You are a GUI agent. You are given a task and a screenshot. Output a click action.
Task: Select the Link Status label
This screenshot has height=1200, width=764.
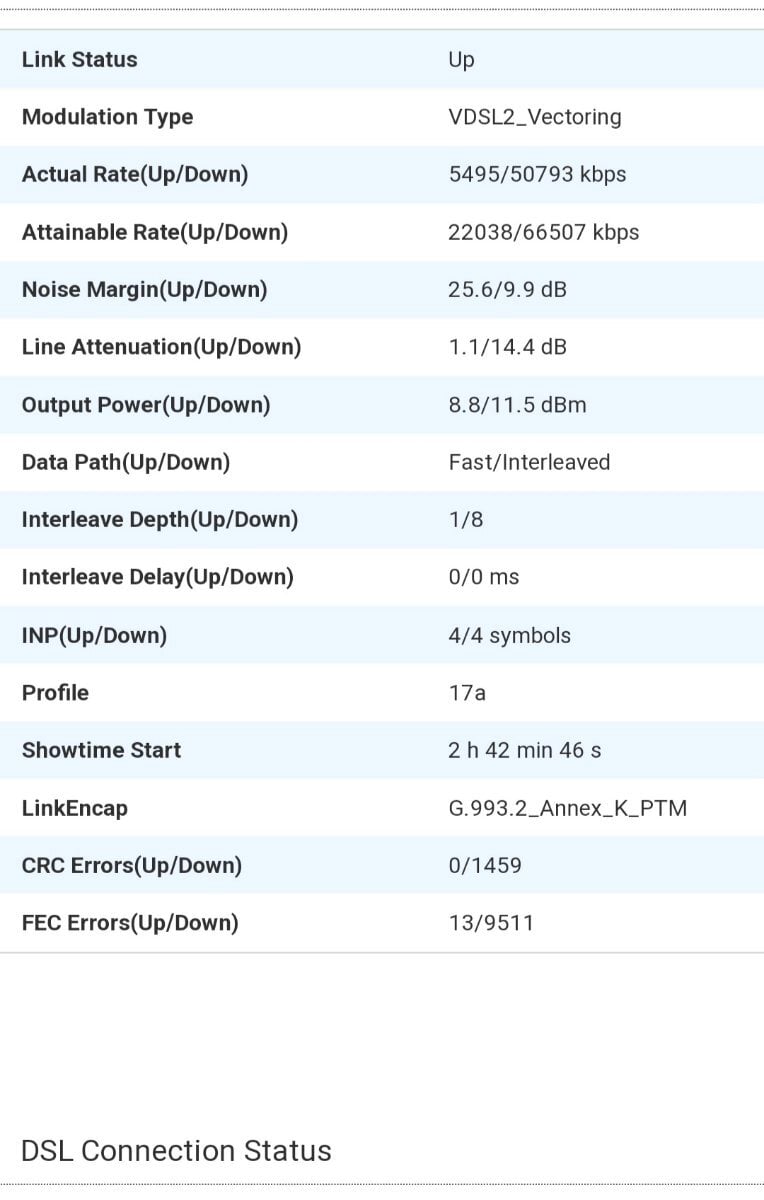pos(79,59)
